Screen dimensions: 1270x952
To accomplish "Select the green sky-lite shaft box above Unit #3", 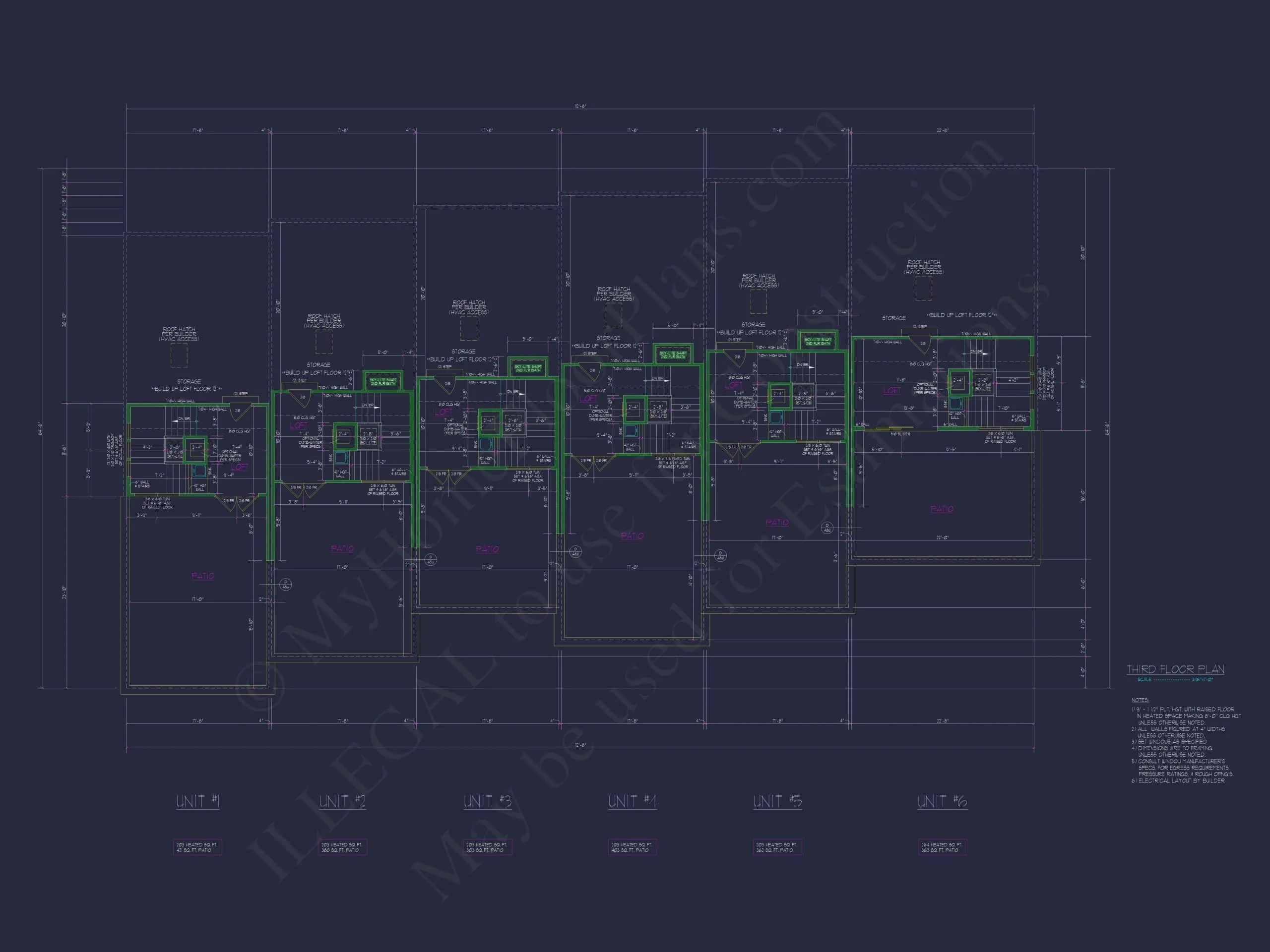I will click(528, 368).
